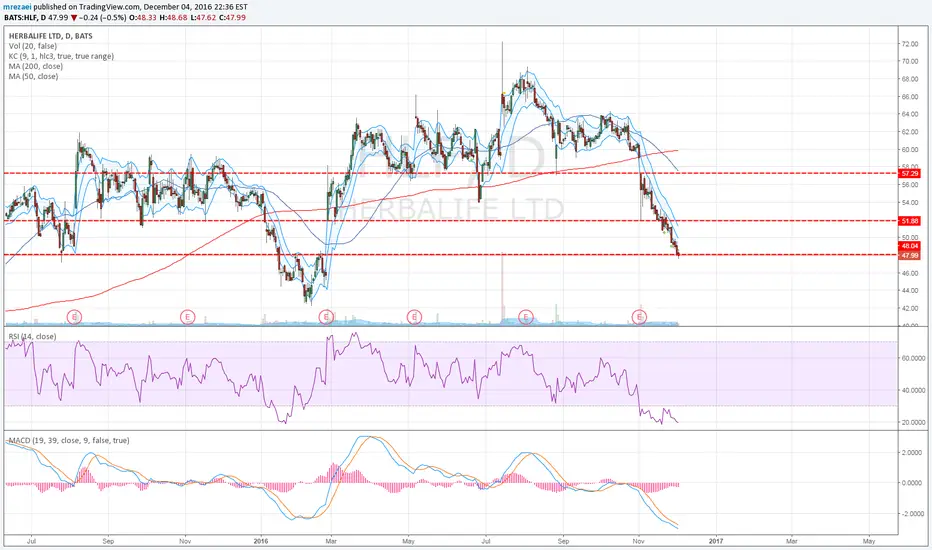Click the -2.0000 MACD axis label
932x550 pixels.
[912, 514]
